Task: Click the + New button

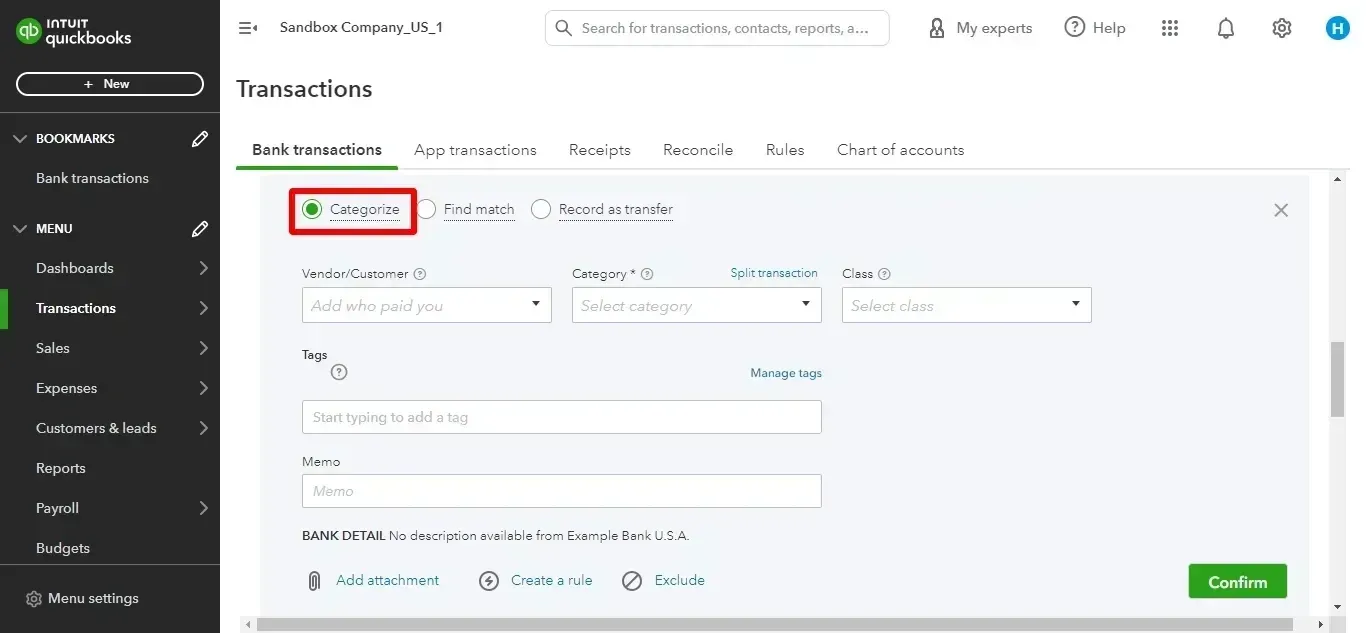Action: pos(110,84)
